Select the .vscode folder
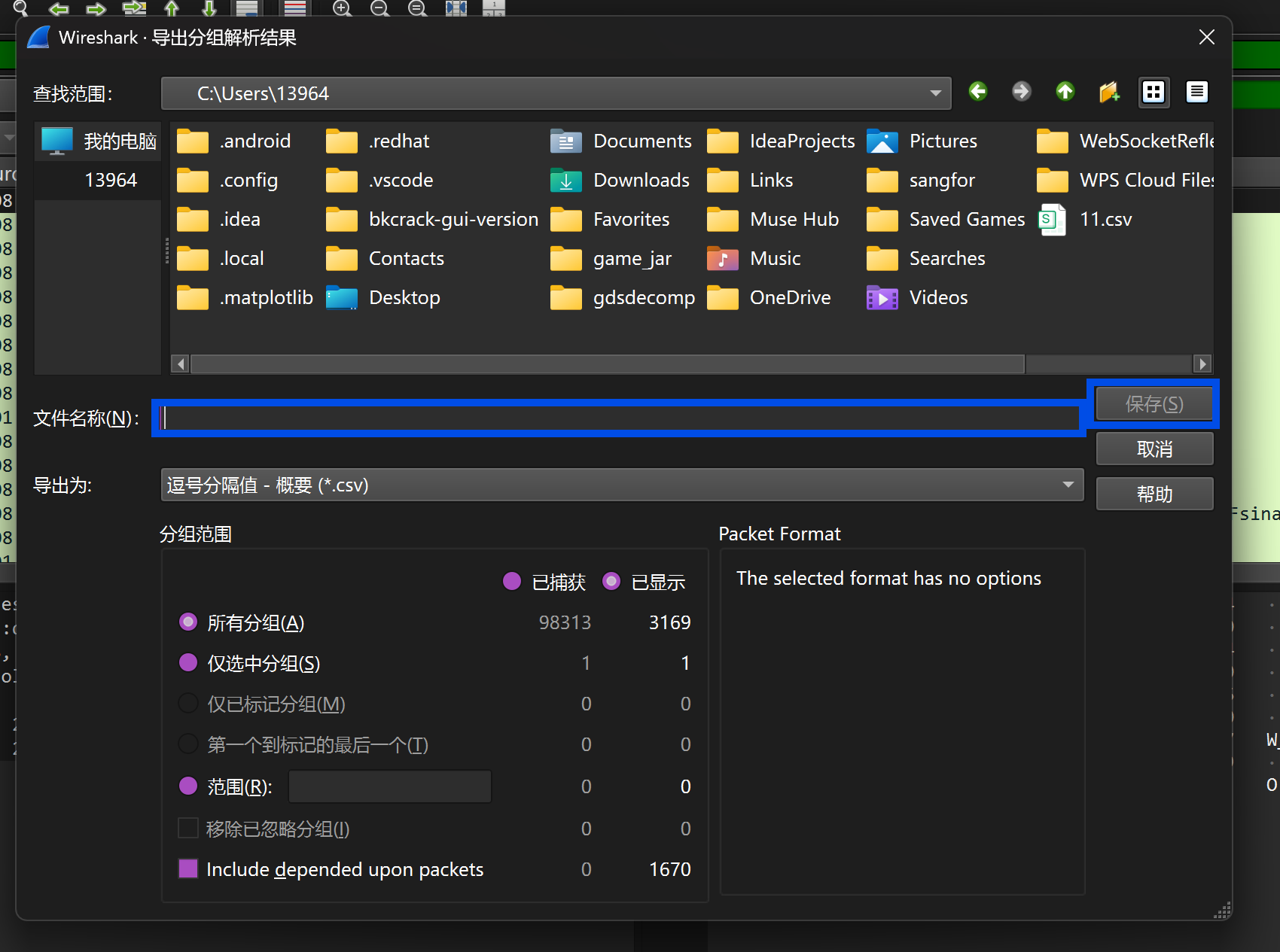Viewport: 1280px width, 952px height. click(379, 181)
